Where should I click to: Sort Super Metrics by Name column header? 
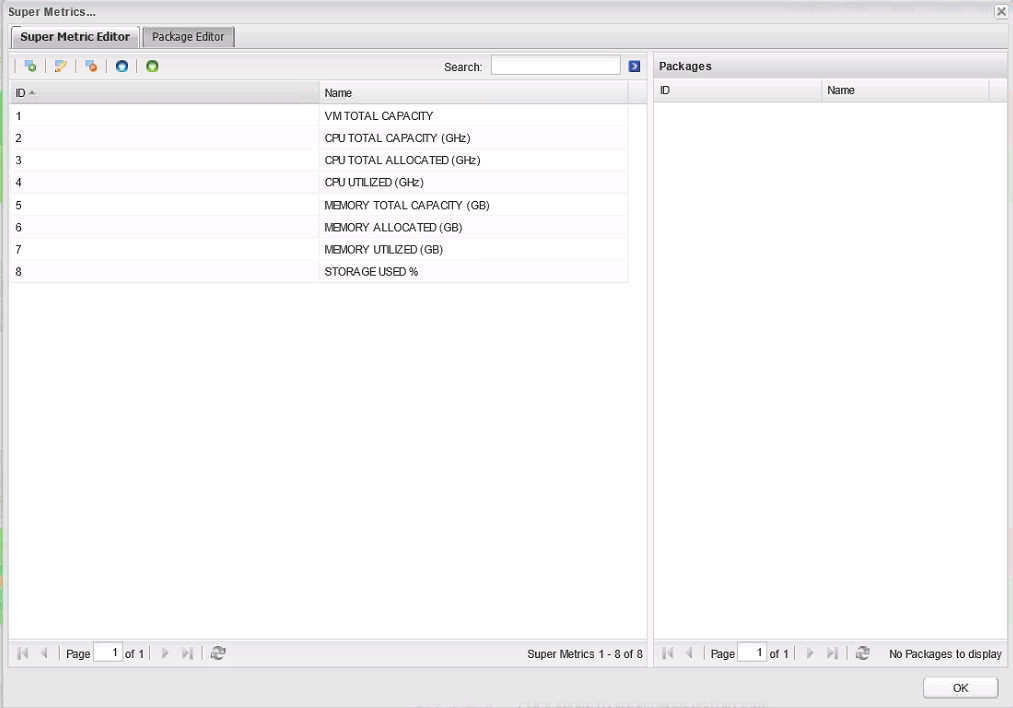pos(473,92)
